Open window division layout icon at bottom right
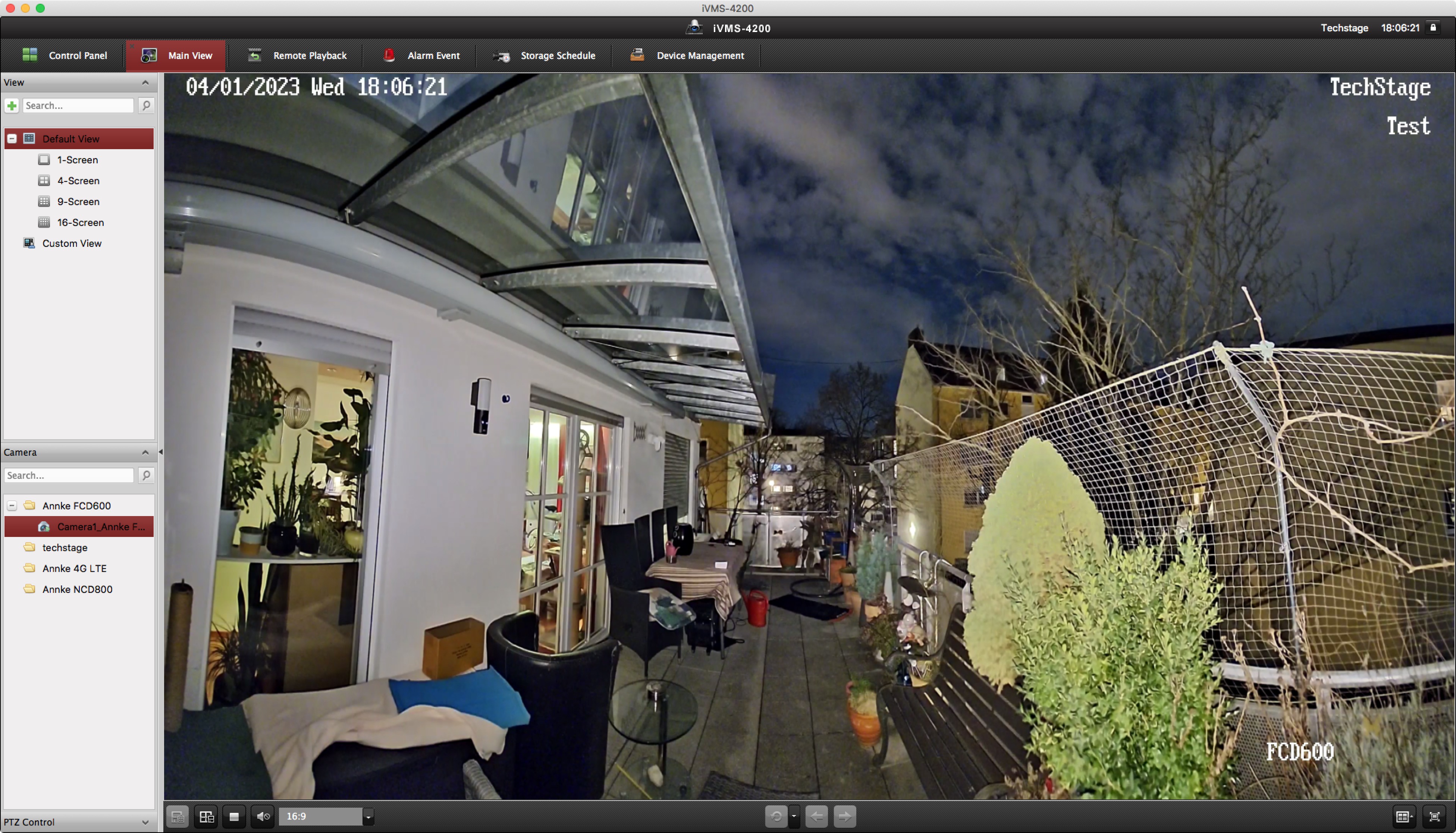The image size is (1456, 833). pos(1403,817)
